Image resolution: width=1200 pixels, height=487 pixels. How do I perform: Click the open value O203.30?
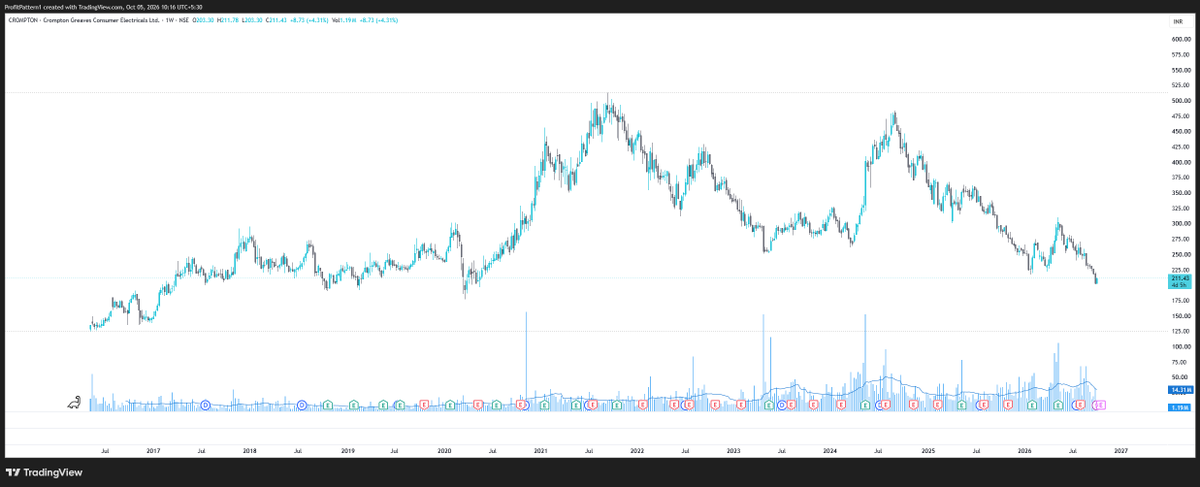tap(203, 20)
